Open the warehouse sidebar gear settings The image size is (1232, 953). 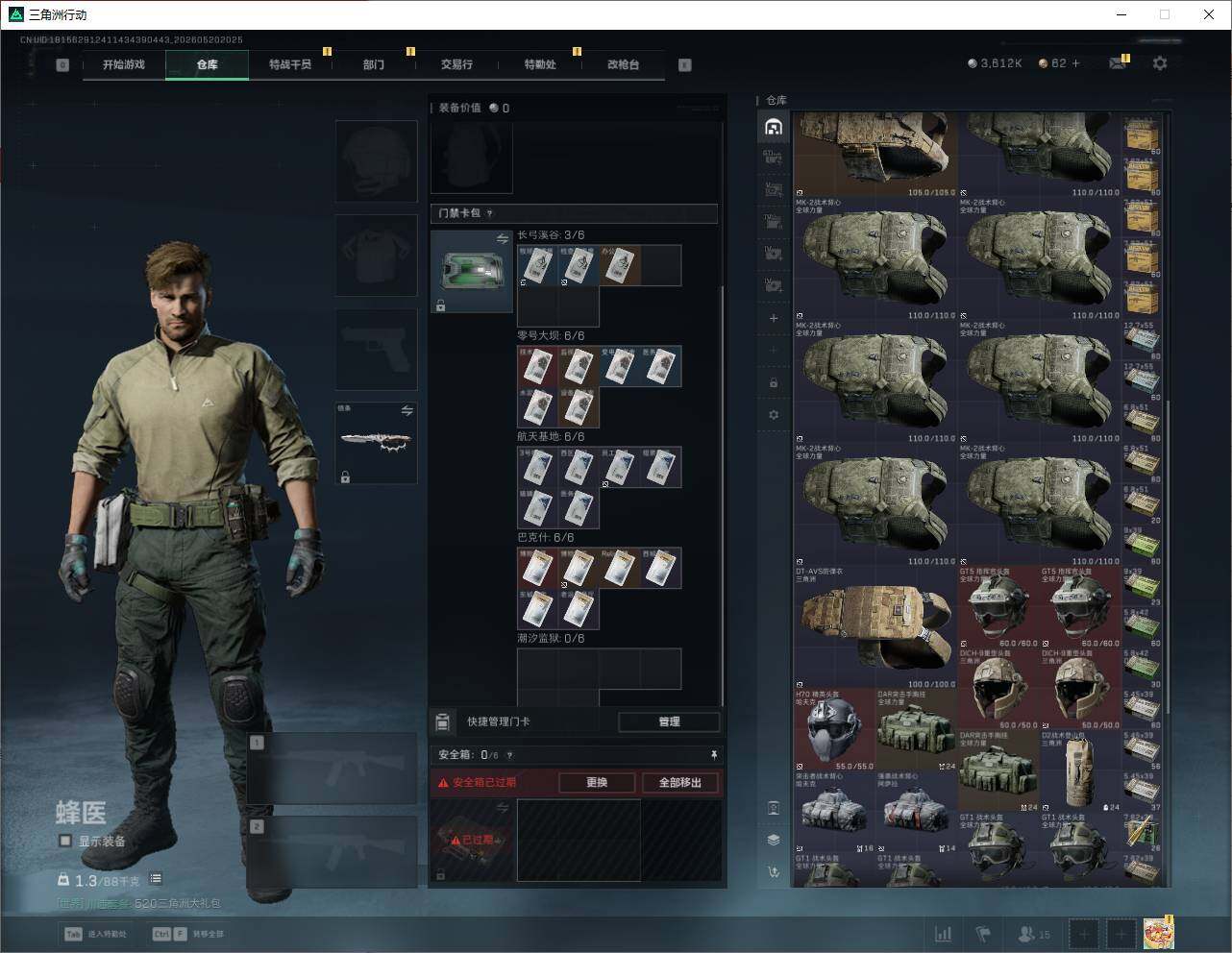[x=774, y=415]
